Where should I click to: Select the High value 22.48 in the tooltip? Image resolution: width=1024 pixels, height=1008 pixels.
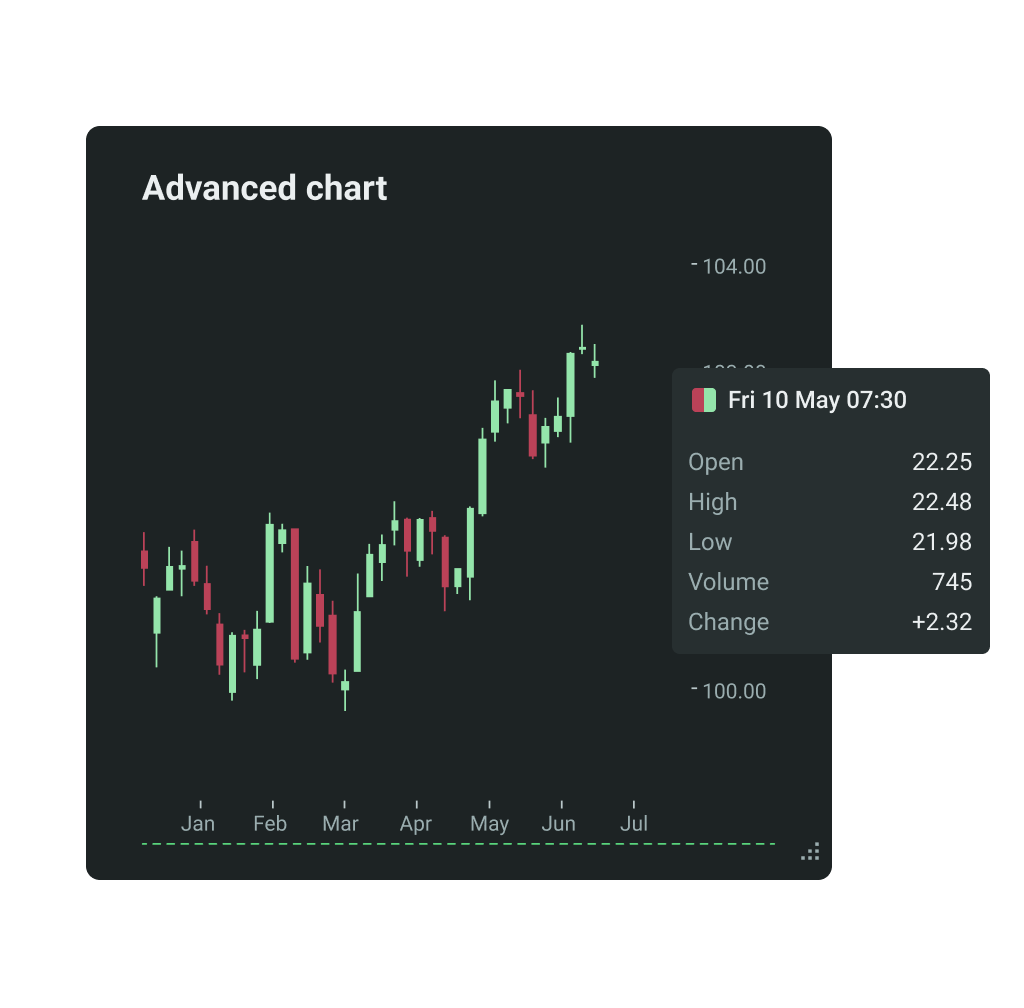pyautogui.click(x=942, y=502)
